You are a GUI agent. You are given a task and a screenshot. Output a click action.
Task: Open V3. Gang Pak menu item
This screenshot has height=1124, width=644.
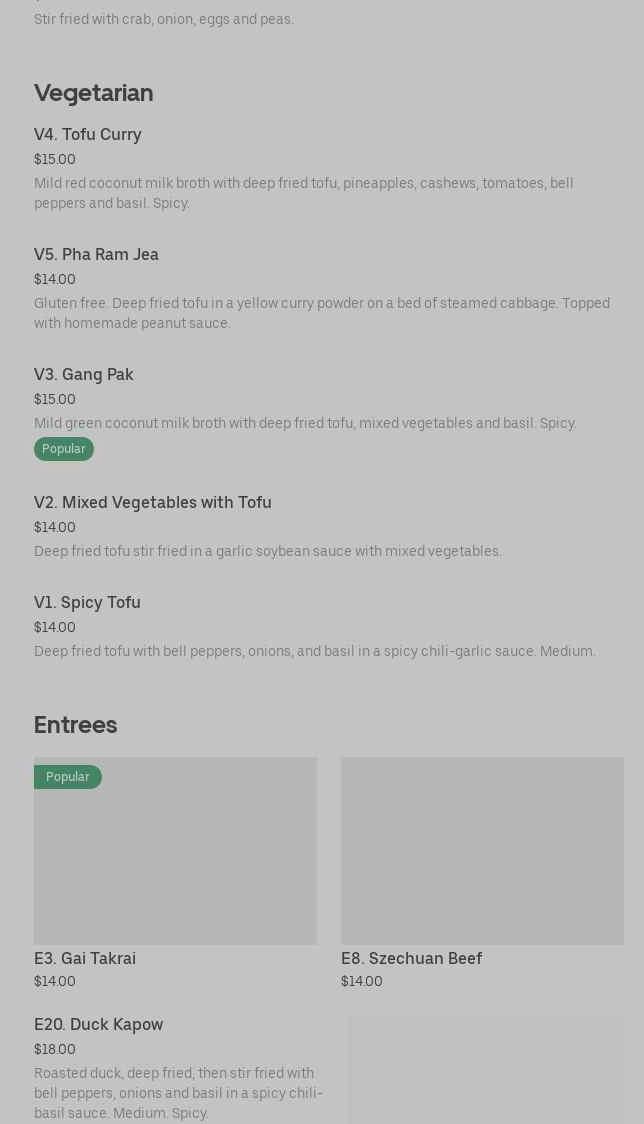pos(84,374)
